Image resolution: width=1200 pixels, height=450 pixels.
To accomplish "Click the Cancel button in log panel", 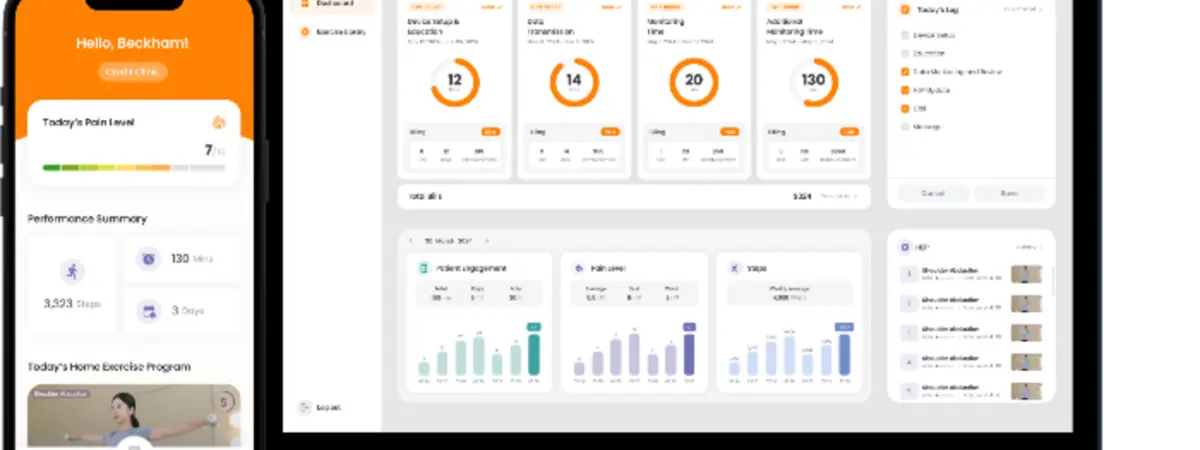I will pyautogui.click(x=932, y=194).
